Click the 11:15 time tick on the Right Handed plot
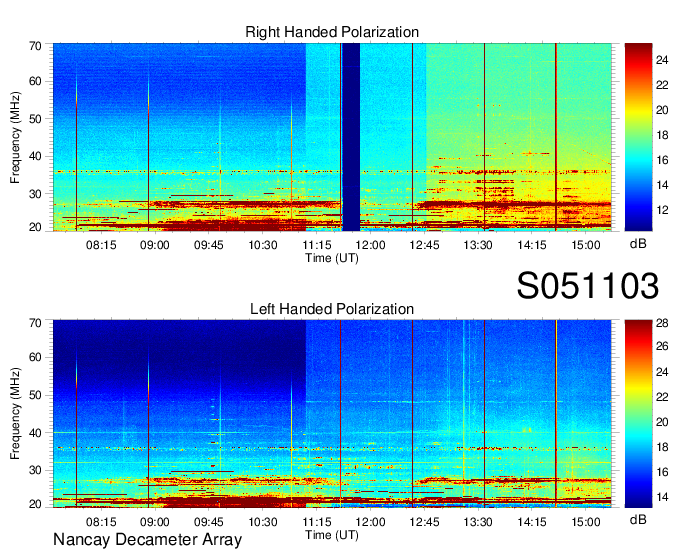Viewport: 680px width, 552px height. point(317,245)
